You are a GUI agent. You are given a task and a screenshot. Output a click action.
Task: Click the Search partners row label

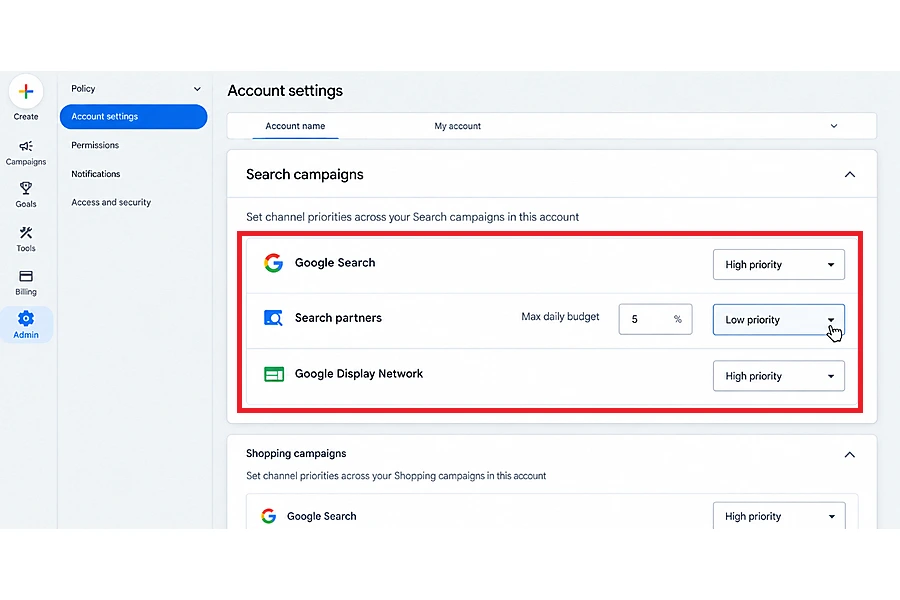pos(338,318)
